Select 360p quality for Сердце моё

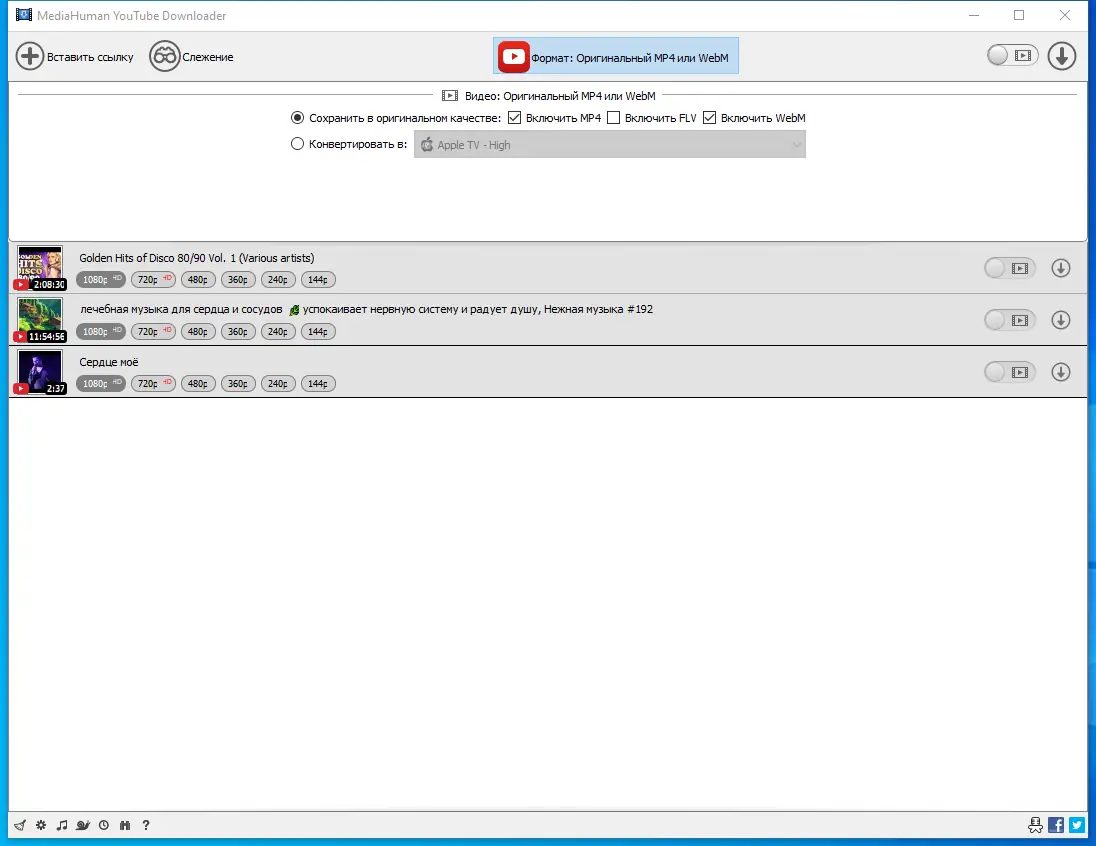[238, 384]
